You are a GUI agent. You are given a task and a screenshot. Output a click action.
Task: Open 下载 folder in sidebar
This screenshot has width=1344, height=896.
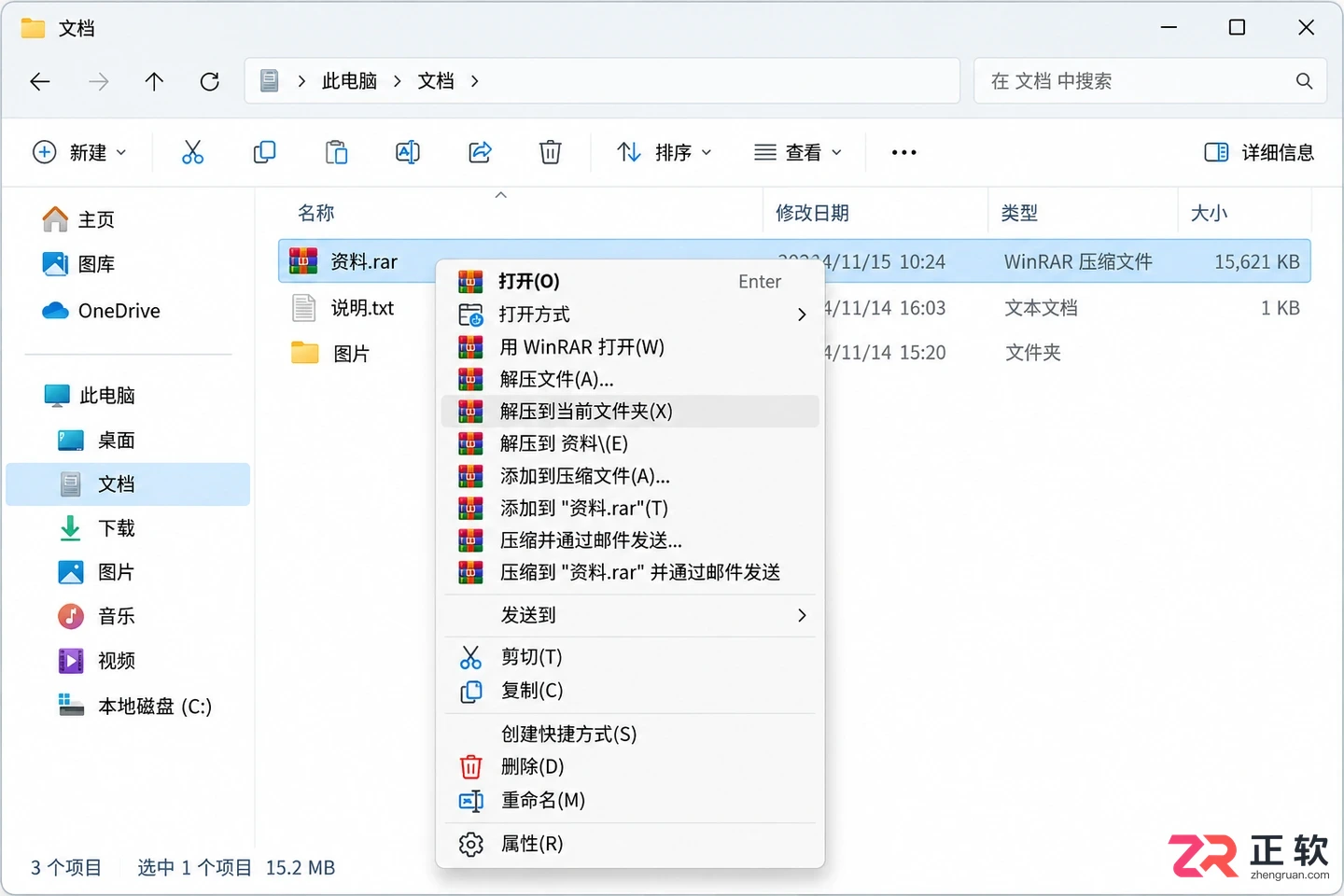coord(97,528)
